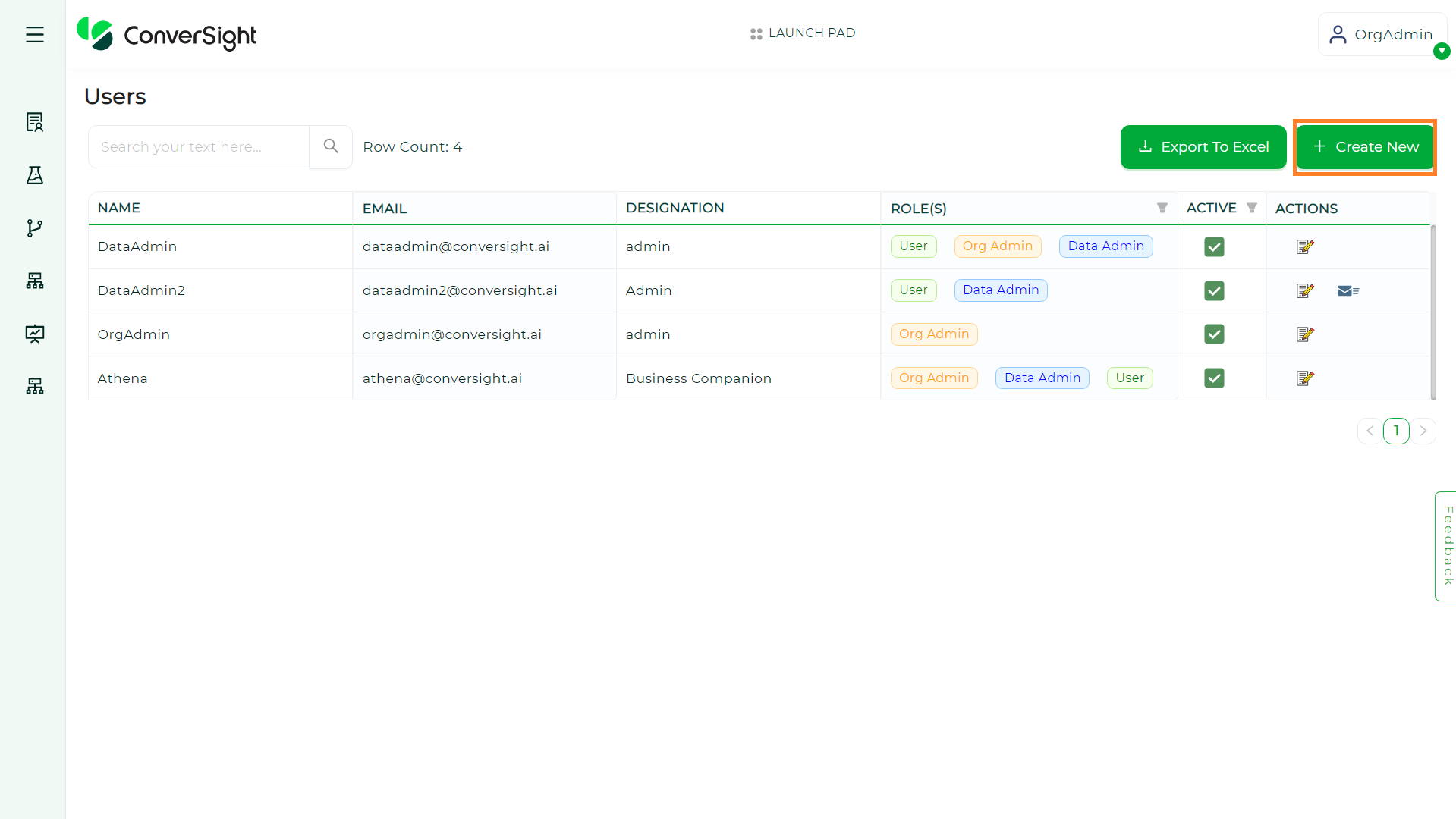Go to LAUNCH PAD
This screenshot has width=1456, height=819.
coord(802,33)
